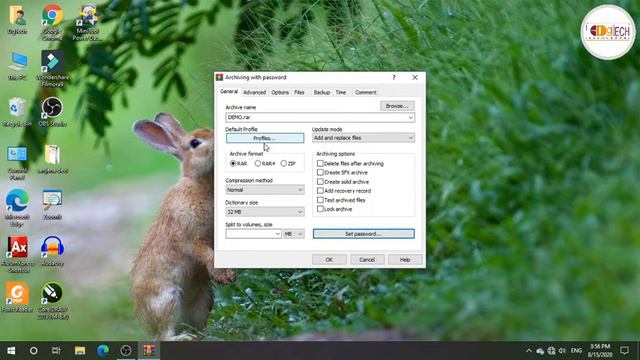Open the Recycle Bin desktop icon

click(16, 112)
